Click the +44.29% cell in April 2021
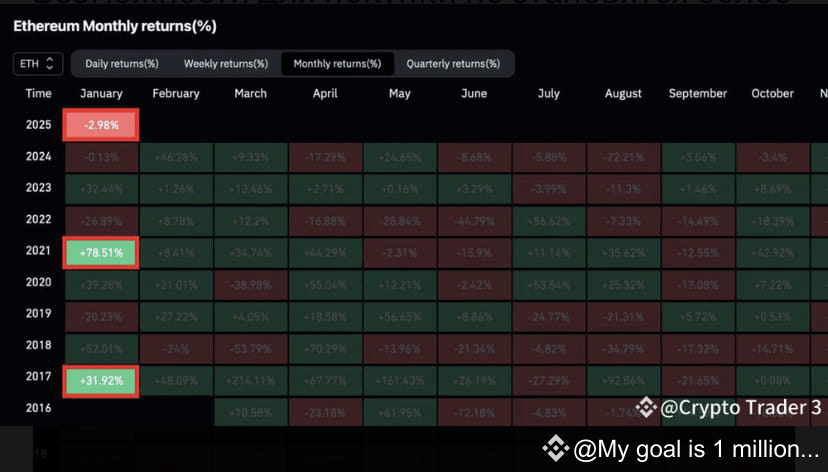828x472 pixels. [x=325, y=253]
